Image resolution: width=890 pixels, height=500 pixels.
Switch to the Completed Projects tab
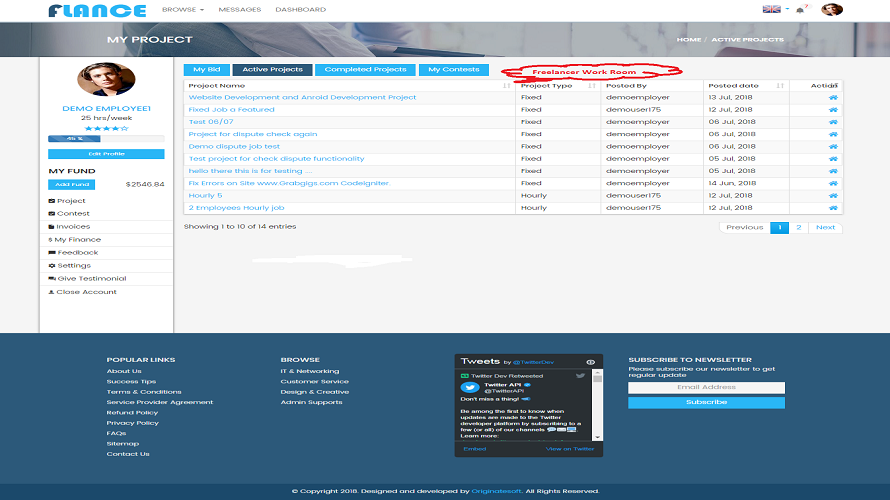(x=365, y=70)
